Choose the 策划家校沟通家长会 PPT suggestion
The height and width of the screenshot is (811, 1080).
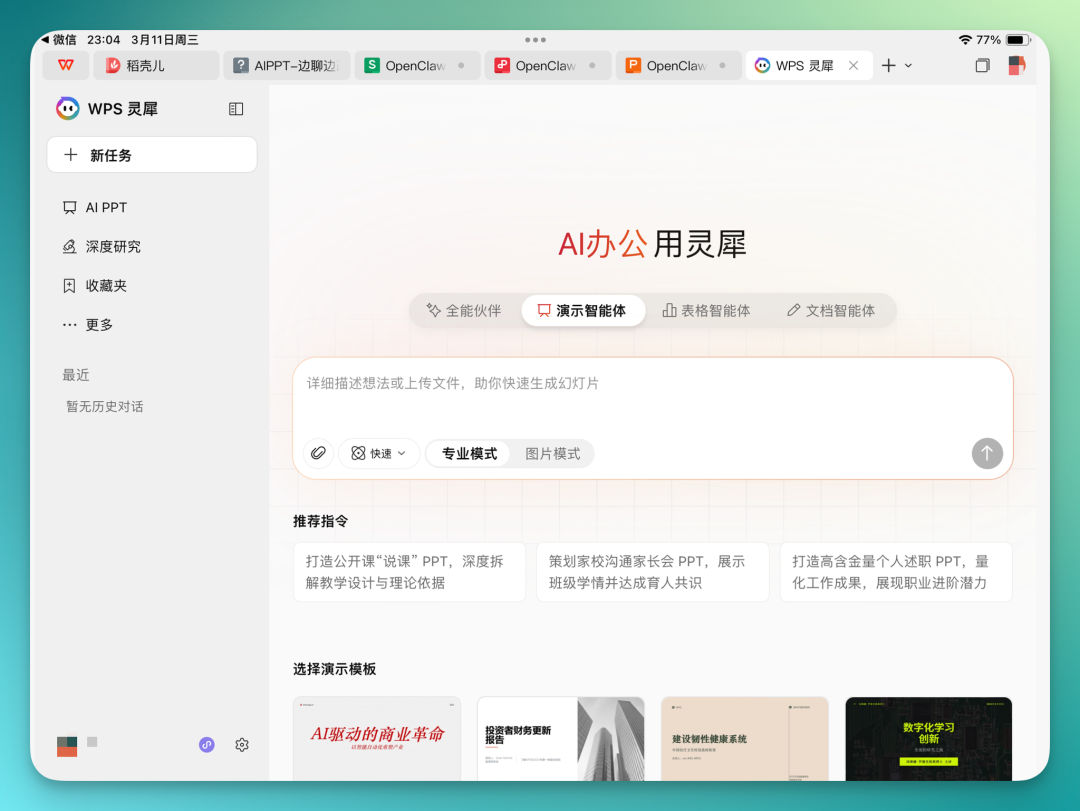tap(652, 572)
